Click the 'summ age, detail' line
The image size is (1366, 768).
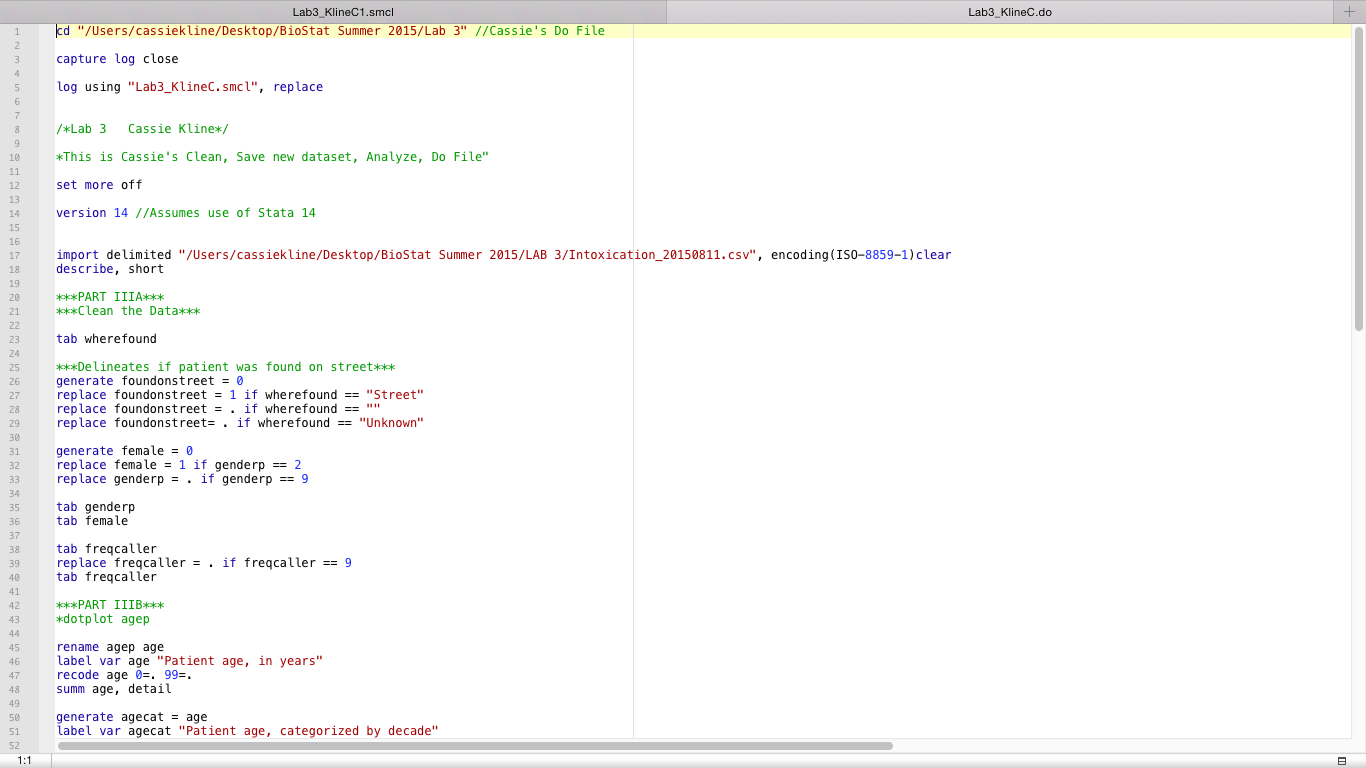(114, 689)
